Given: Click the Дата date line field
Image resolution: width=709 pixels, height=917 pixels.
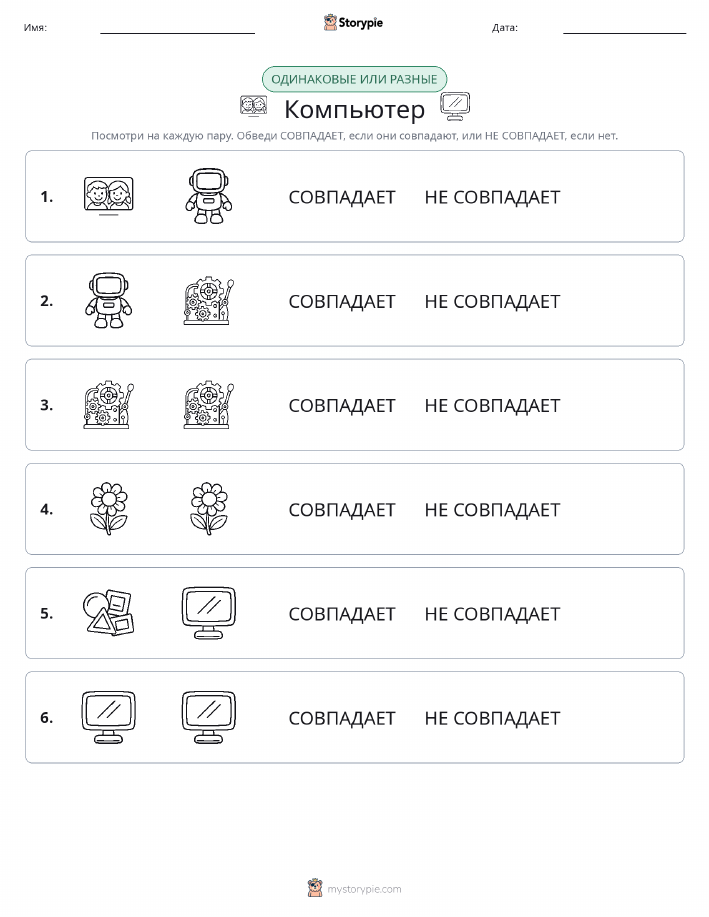Looking at the screenshot, I should 624,28.
